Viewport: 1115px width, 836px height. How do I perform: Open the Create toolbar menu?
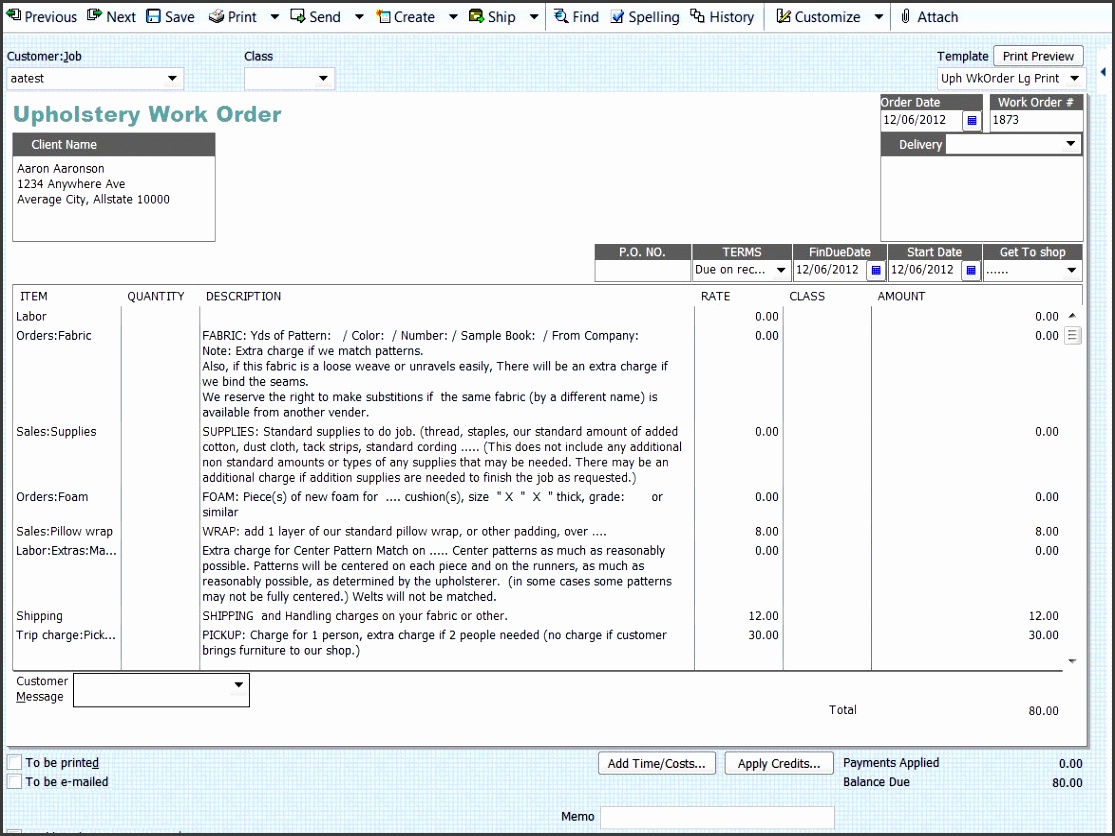tap(405, 16)
